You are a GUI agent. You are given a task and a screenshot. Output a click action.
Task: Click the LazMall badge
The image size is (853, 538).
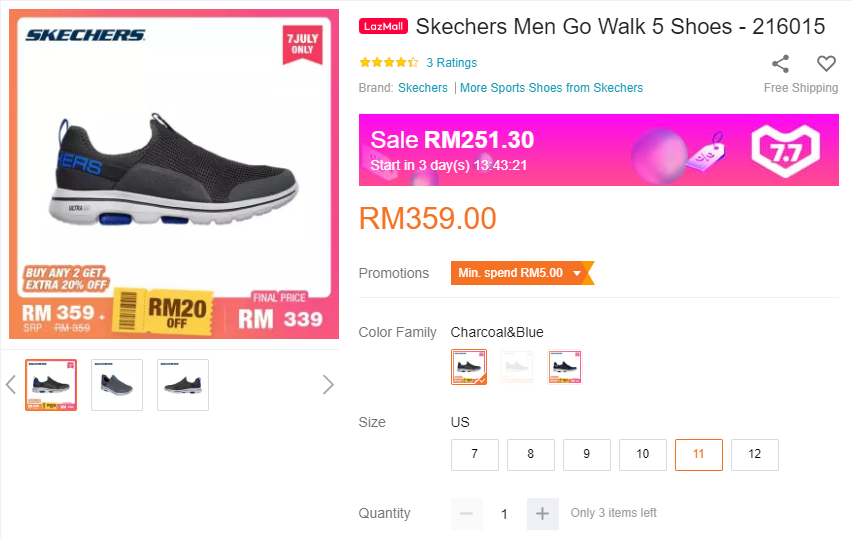tap(383, 27)
